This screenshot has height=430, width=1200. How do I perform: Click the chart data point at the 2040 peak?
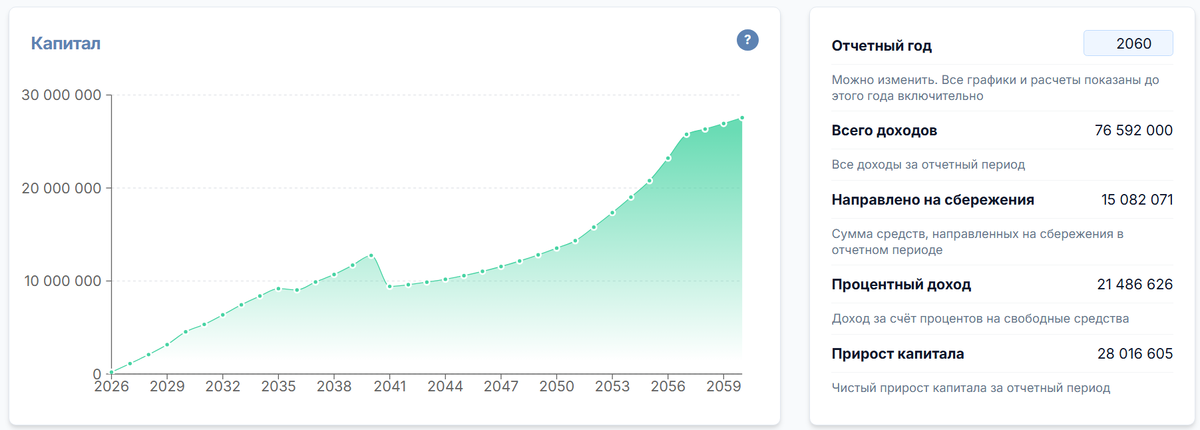[371, 255]
